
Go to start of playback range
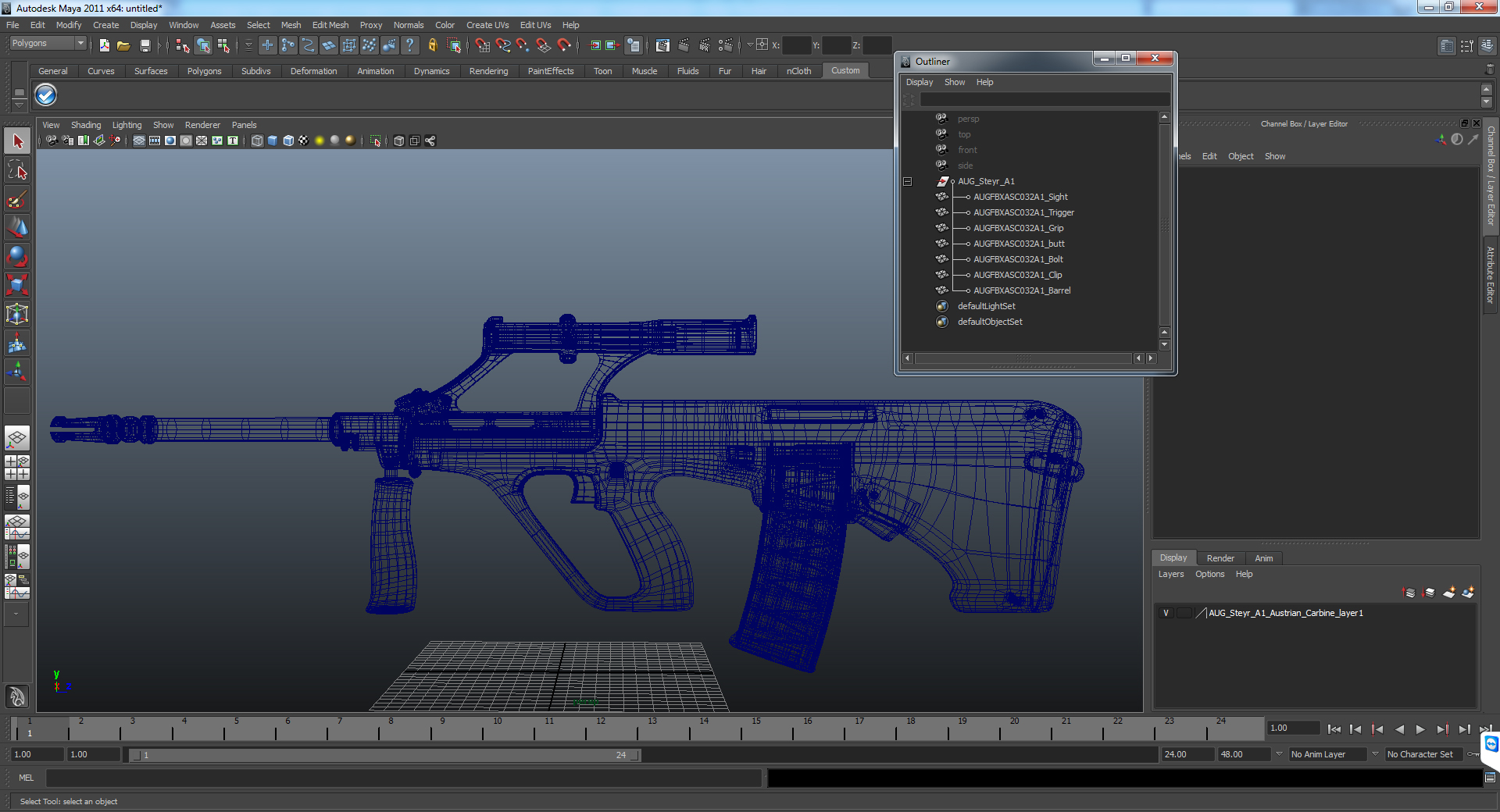(1334, 729)
